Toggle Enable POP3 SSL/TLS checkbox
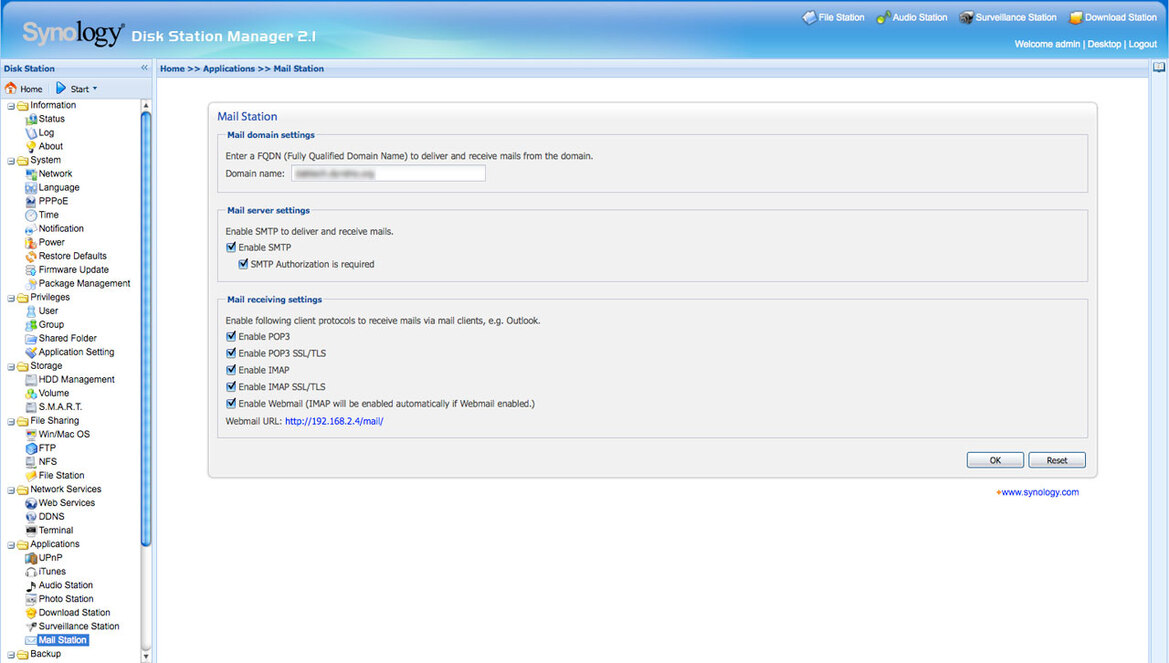The image size is (1169, 663). click(x=231, y=353)
